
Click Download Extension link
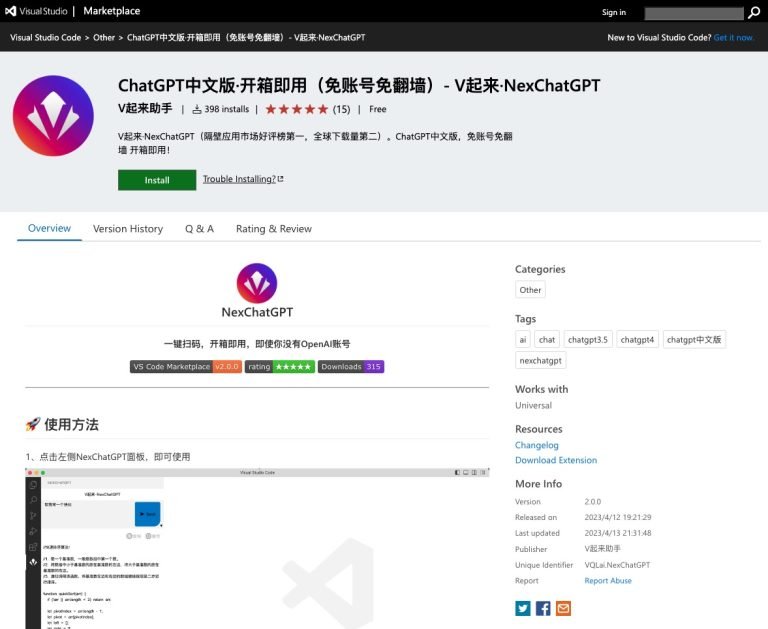[x=556, y=460]
